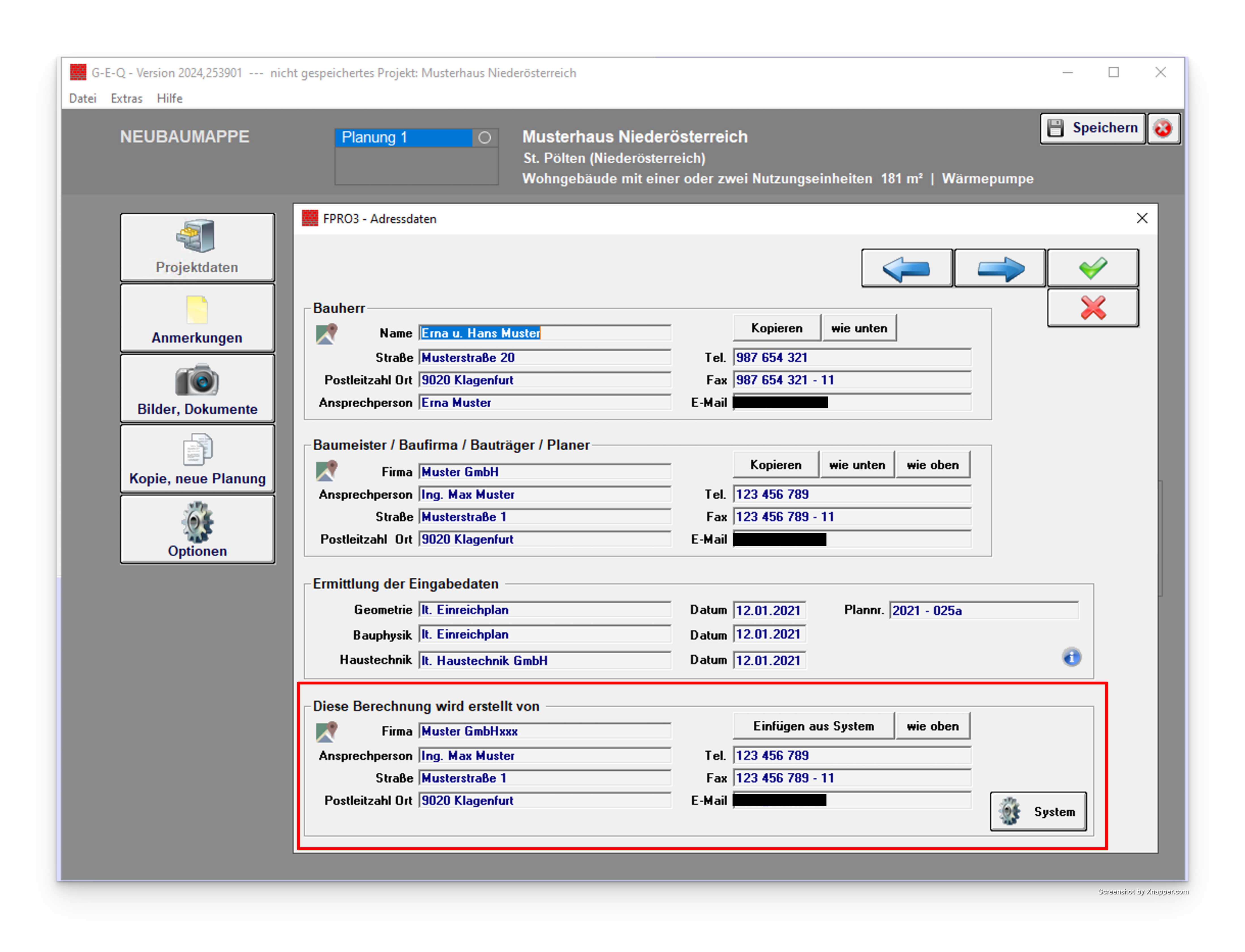Focus Ansprechperson field in Berechnung section

tap(545, 756)
